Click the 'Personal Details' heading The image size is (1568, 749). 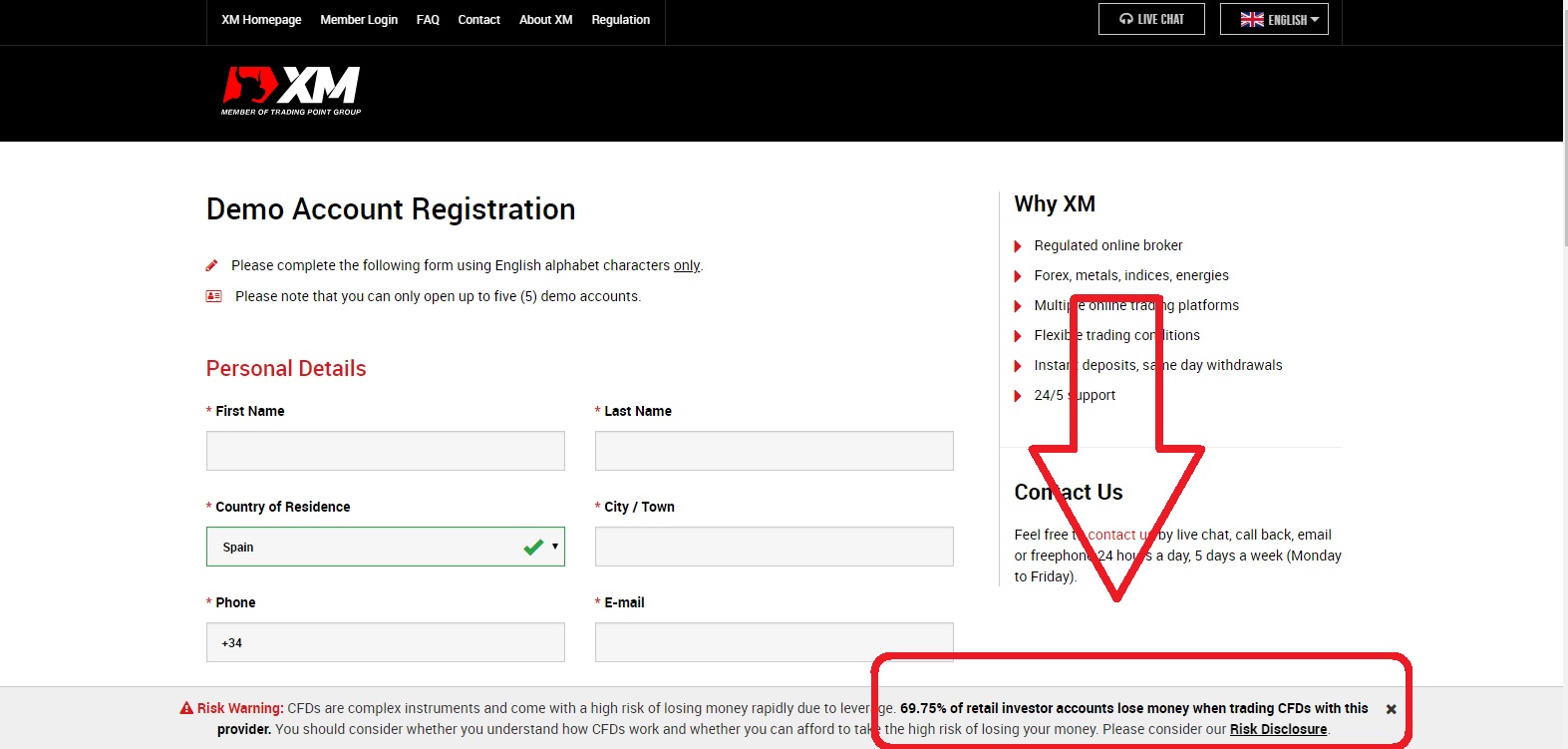click(x=286, y=368)
